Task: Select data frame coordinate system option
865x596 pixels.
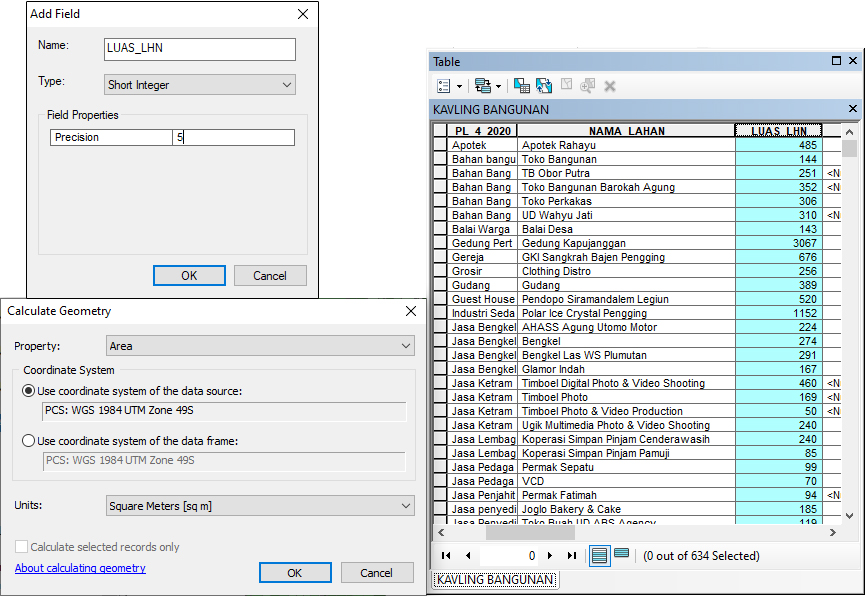Action: [28, 441]
